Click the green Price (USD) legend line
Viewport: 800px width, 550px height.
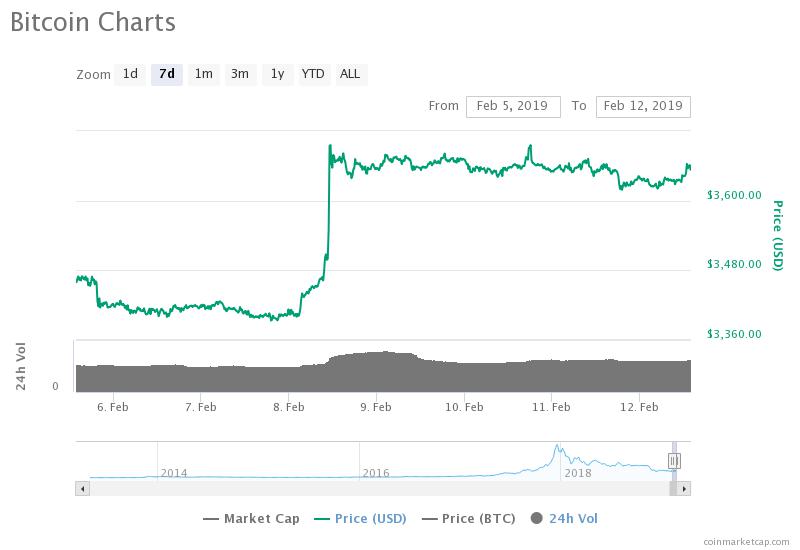pos(321,519)
